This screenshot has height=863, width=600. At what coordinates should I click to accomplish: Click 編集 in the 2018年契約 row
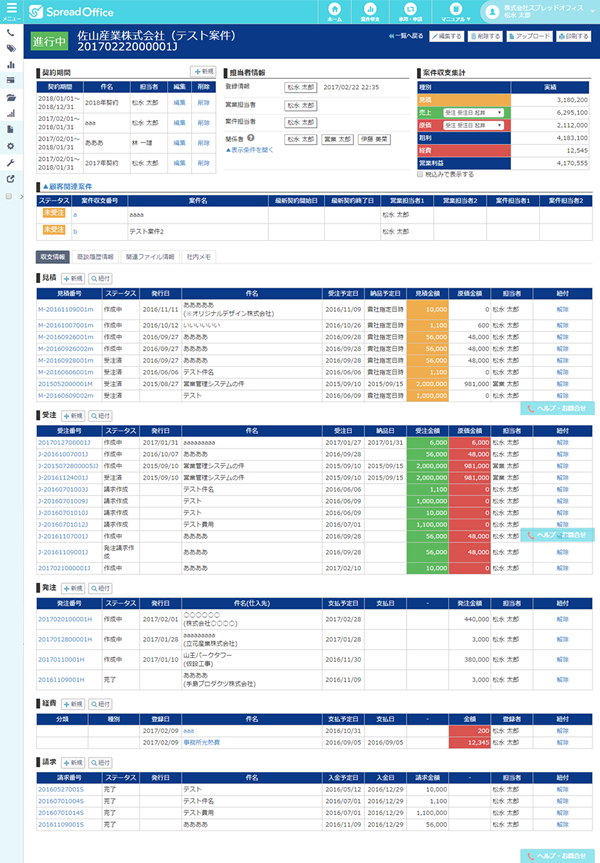pos(179,102)
